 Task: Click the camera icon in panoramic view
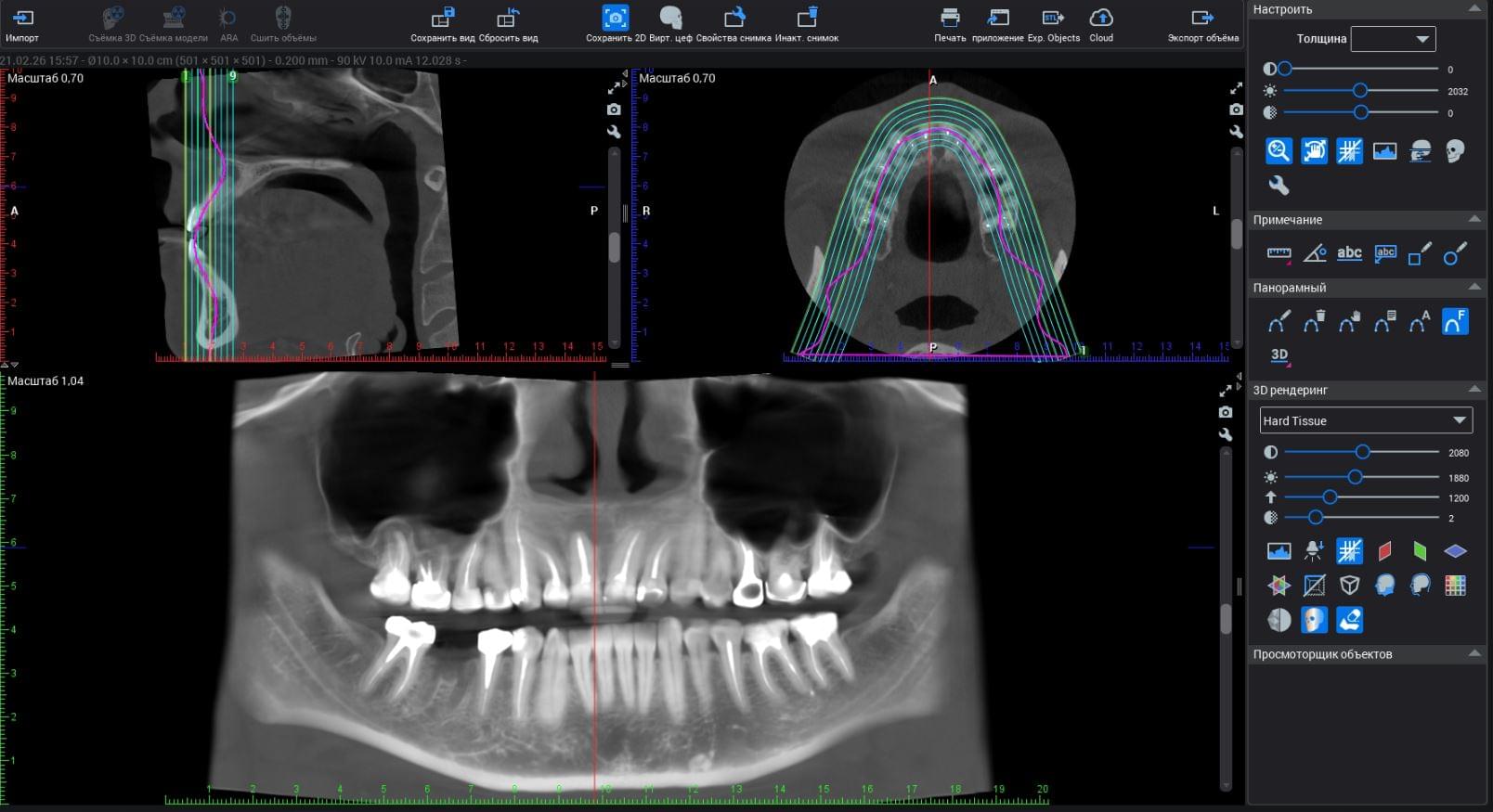tap(1226, 412)
